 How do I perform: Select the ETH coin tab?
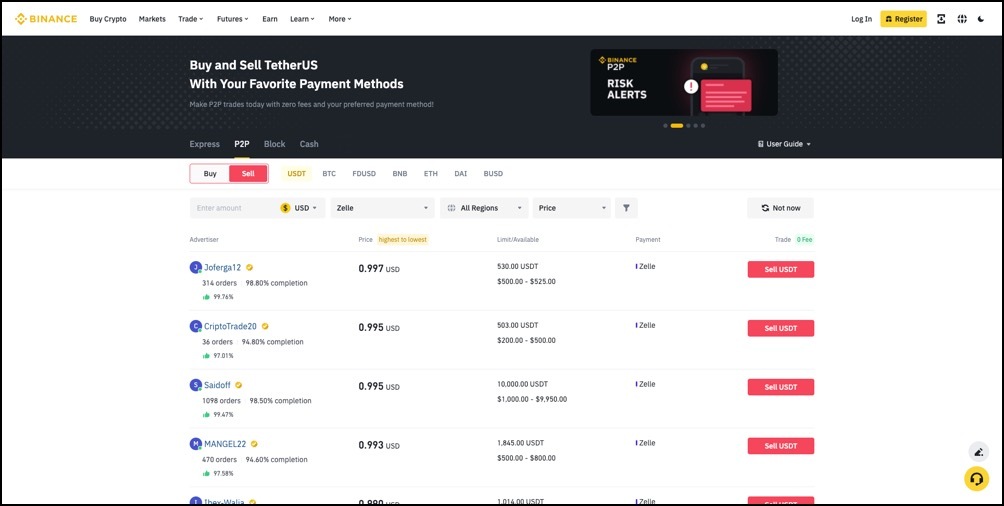point(431,174)
